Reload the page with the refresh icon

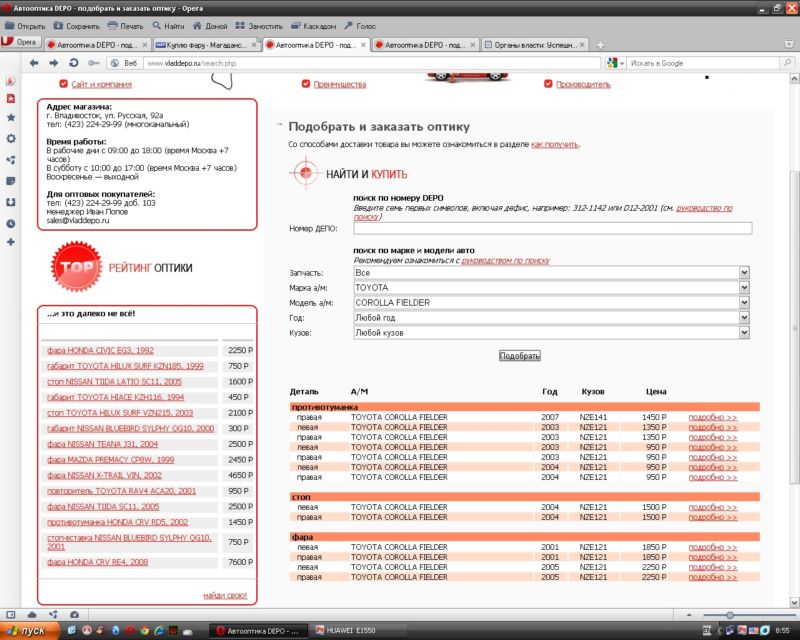coord(74,63)
